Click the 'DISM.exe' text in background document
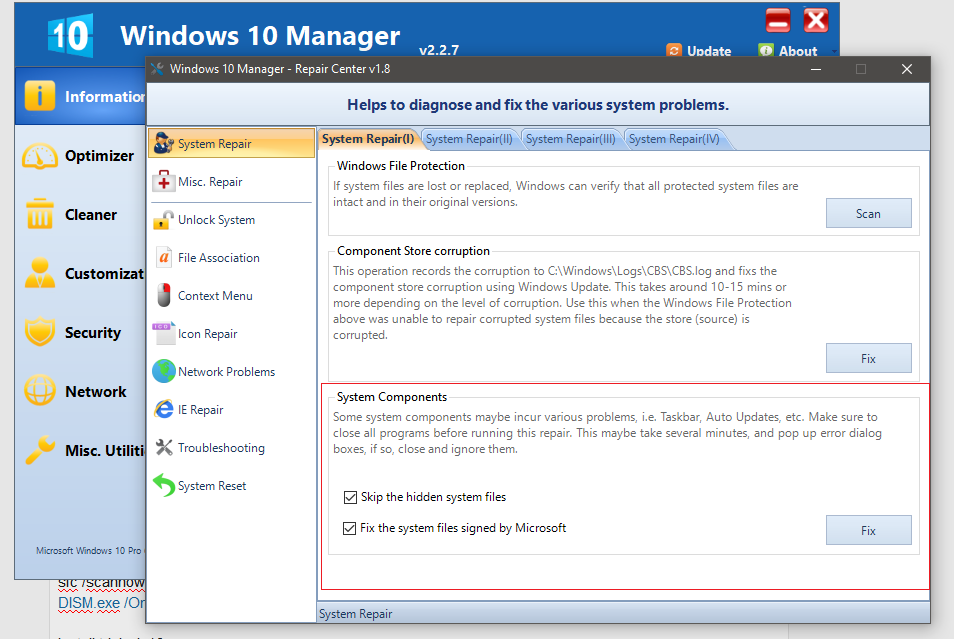This screenshot has height=639, width=954. [89, 603]
